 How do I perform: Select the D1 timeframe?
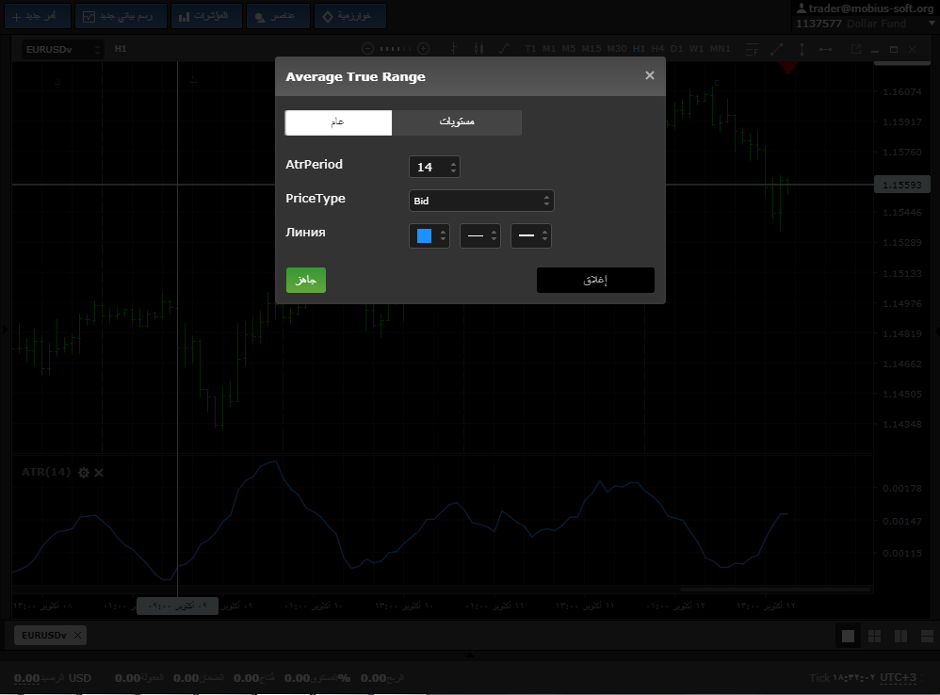(677, 49)
